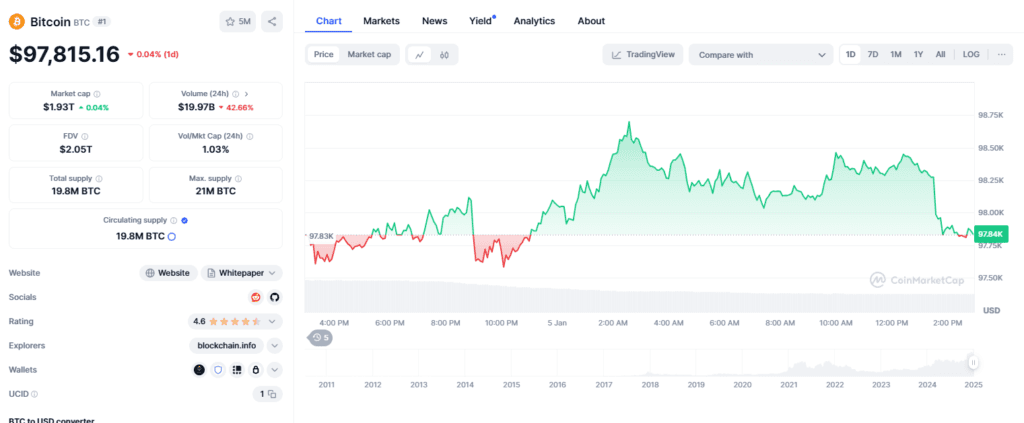Click the blue verified badge near Circulating supply
This screenshot has width=1024, height=423.
click(184, 221)
